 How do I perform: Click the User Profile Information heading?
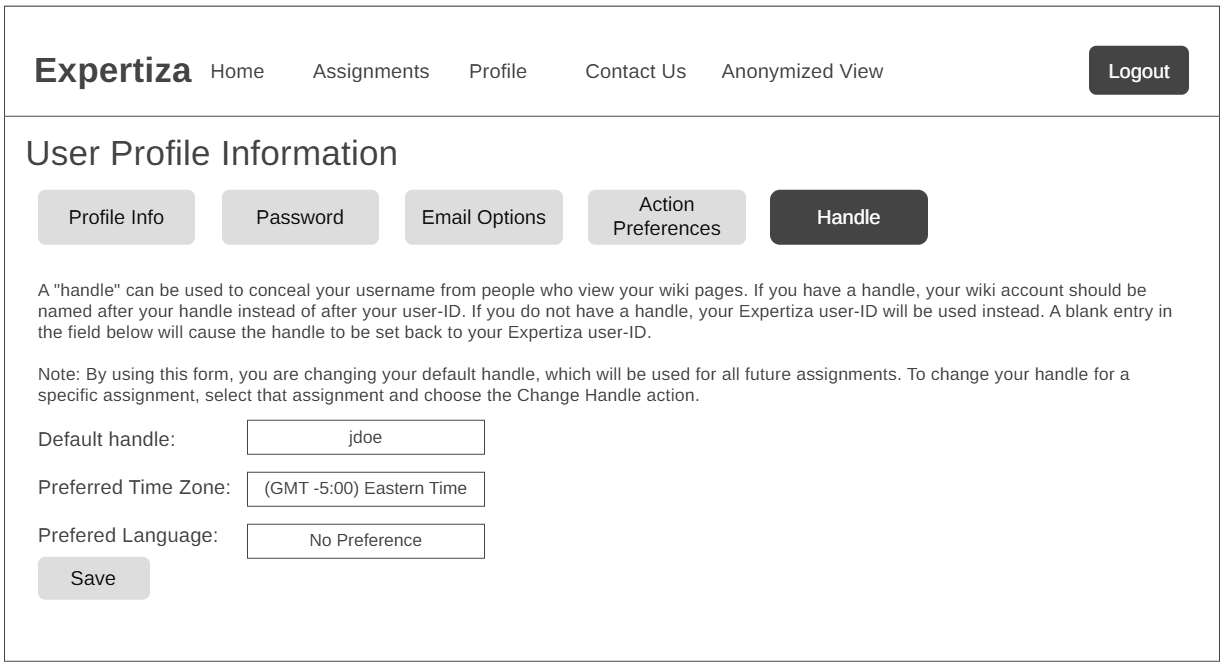(211, 154)
